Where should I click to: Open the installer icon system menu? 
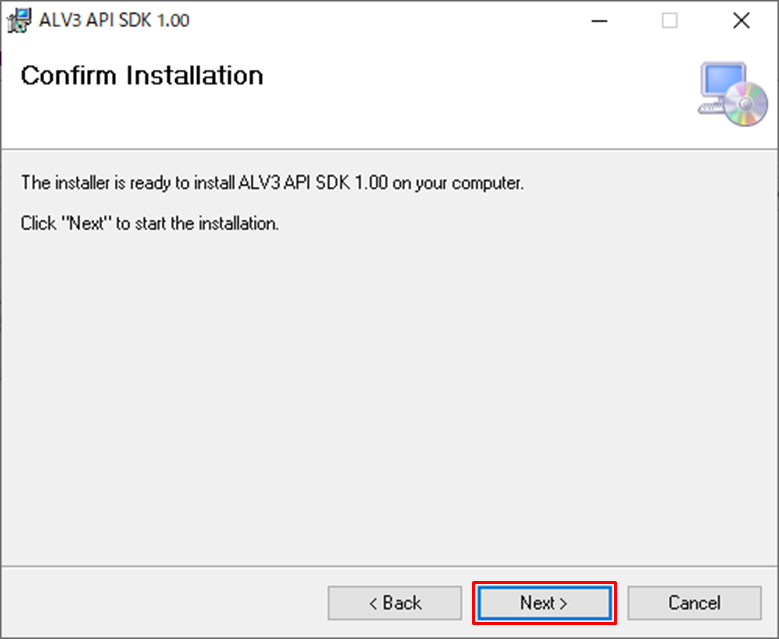tap(20, 20)
